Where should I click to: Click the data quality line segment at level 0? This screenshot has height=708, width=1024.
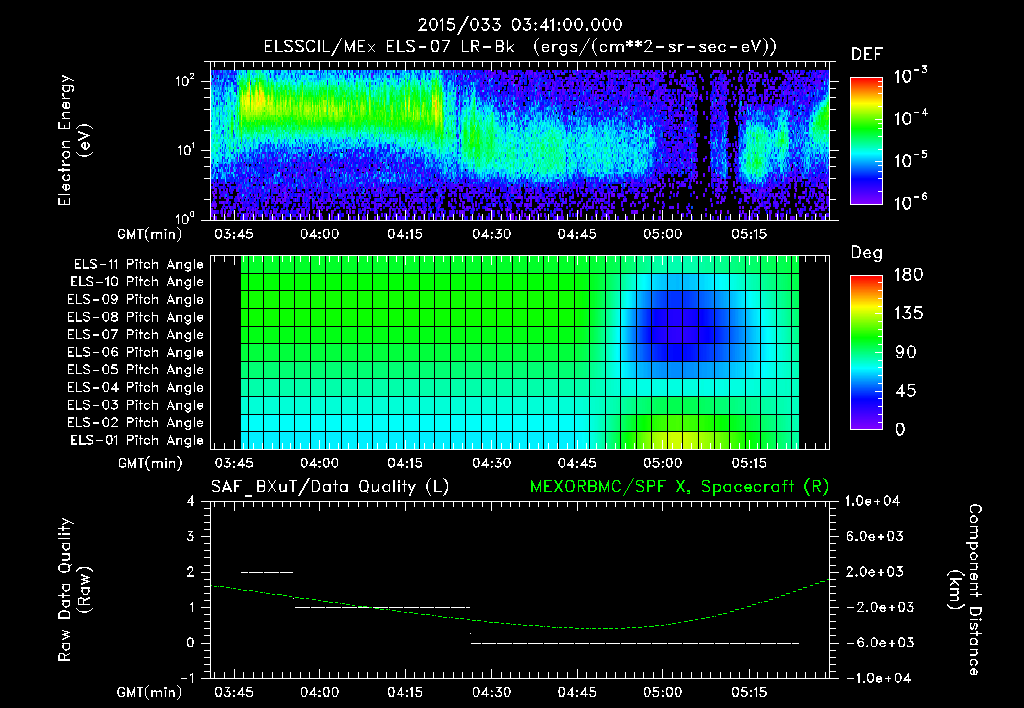coord(635,643)
